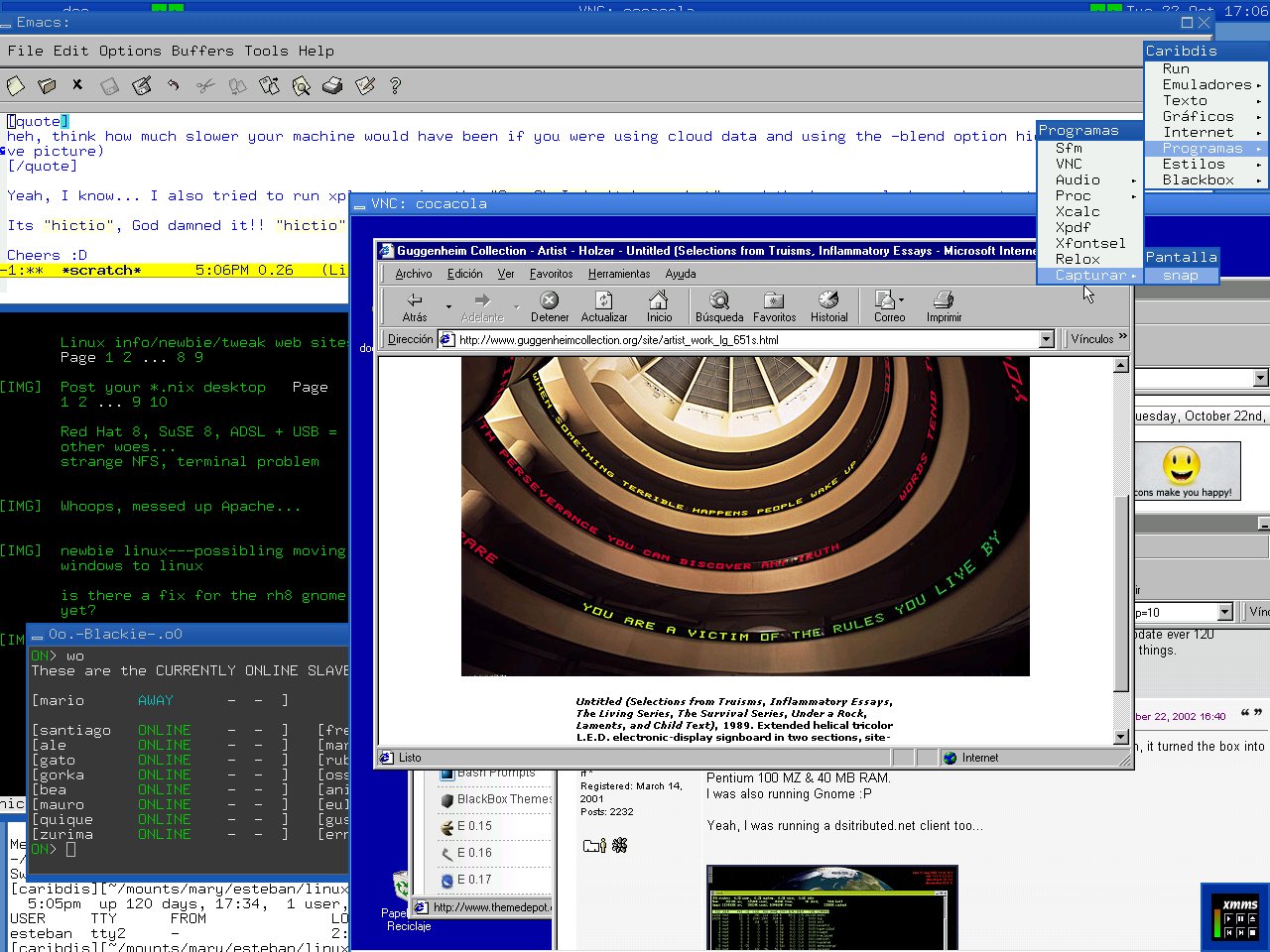
Task: Click the open folder icon in Emacs toolbar
Action: point(47,86)
